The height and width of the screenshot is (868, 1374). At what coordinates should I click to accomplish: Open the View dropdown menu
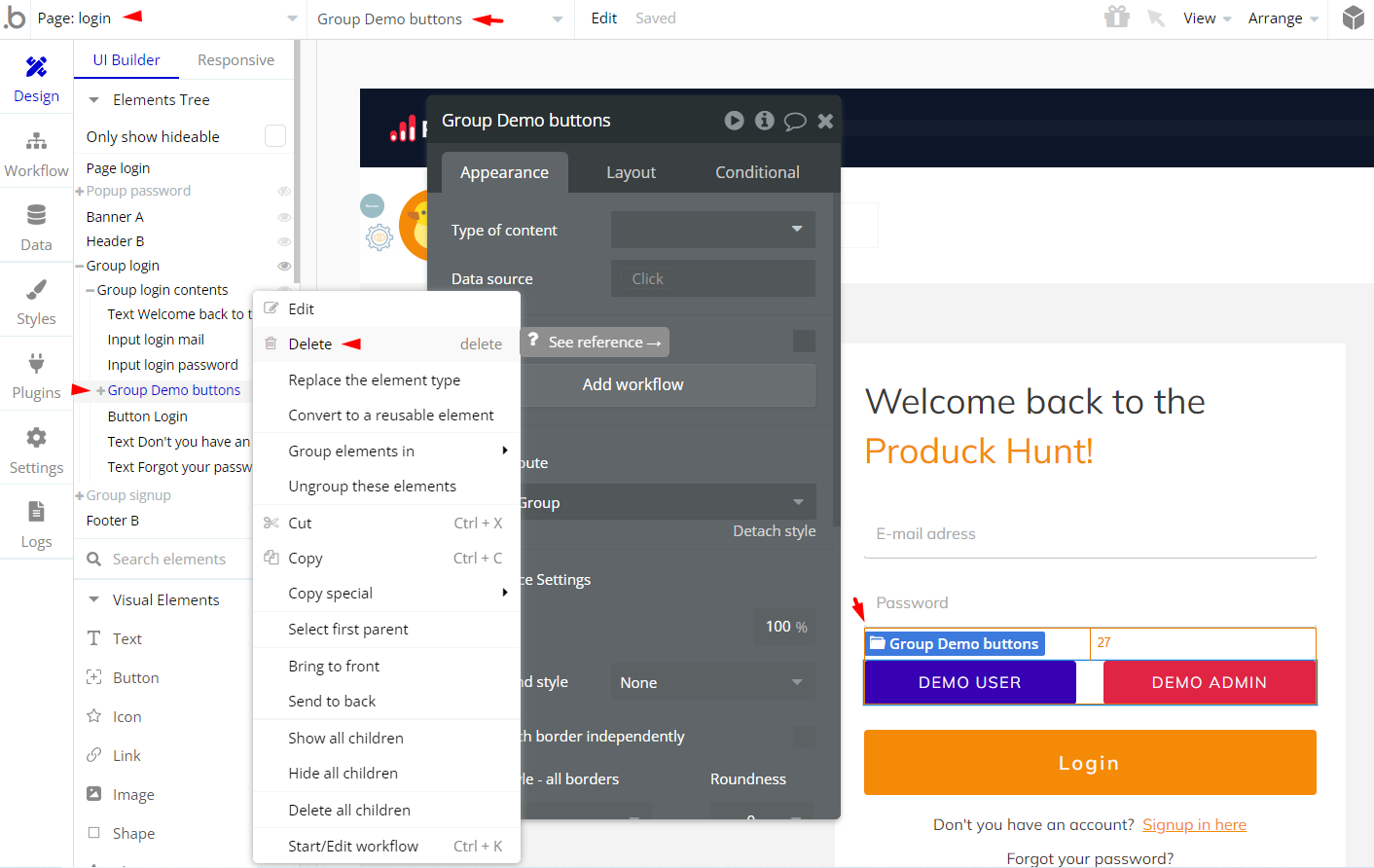point(1208,18)
